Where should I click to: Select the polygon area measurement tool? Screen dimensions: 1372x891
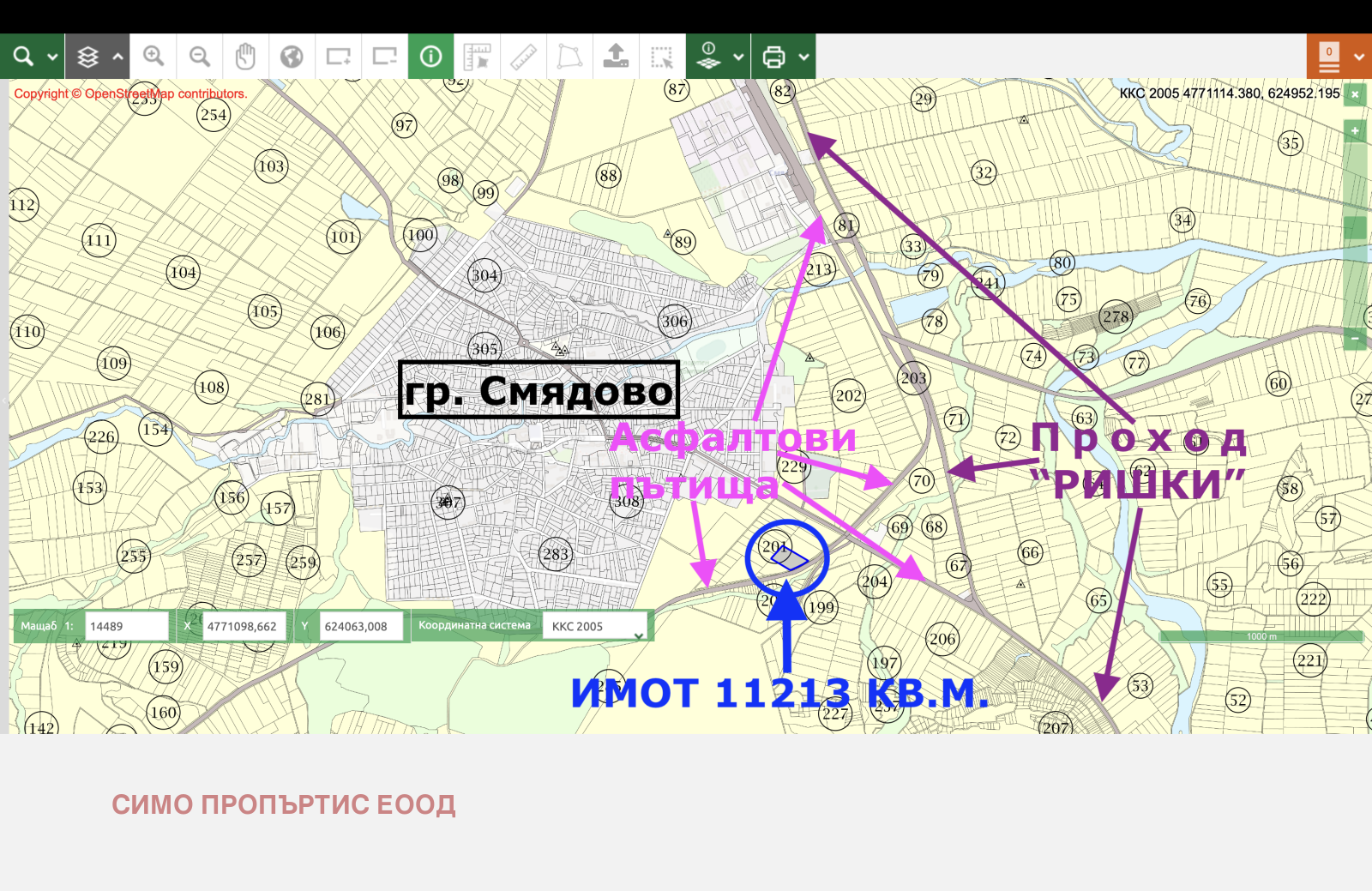569,56
